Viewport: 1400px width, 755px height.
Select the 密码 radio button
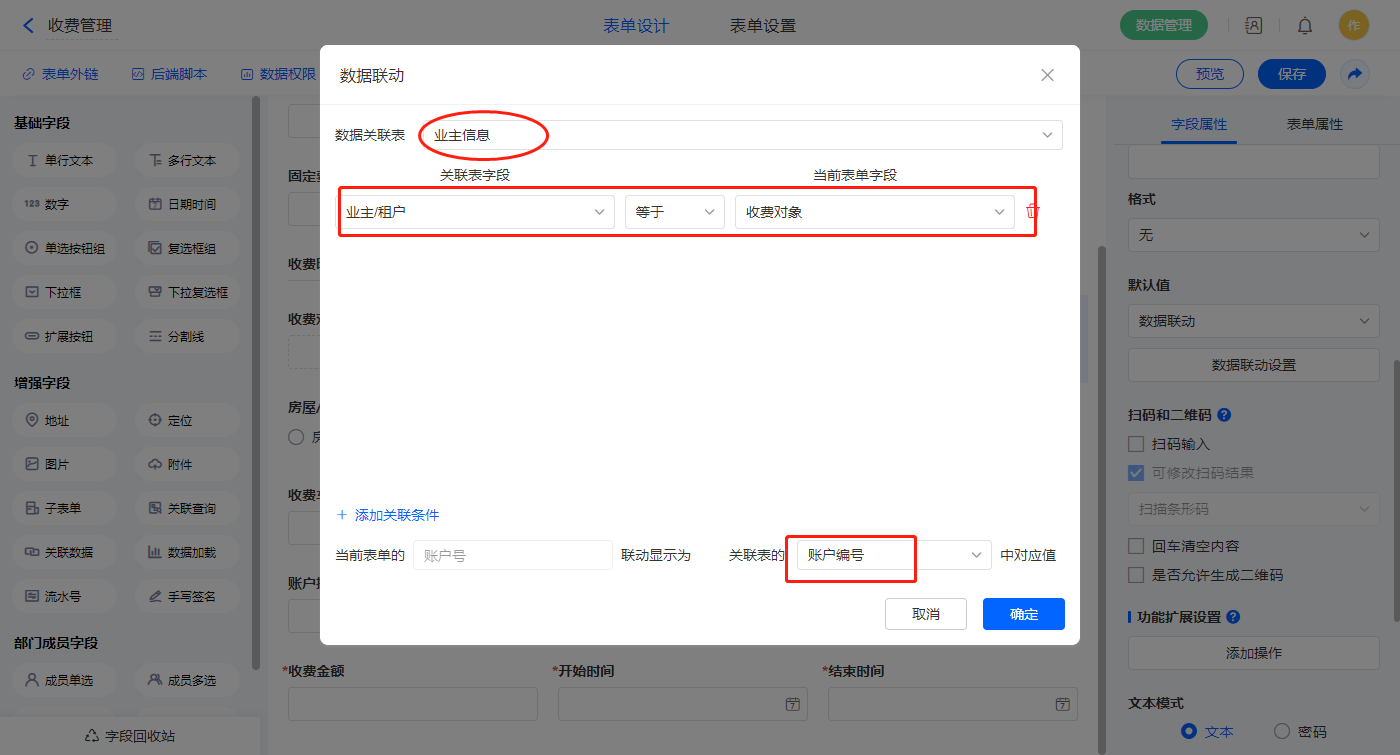tap(1281, 731)
